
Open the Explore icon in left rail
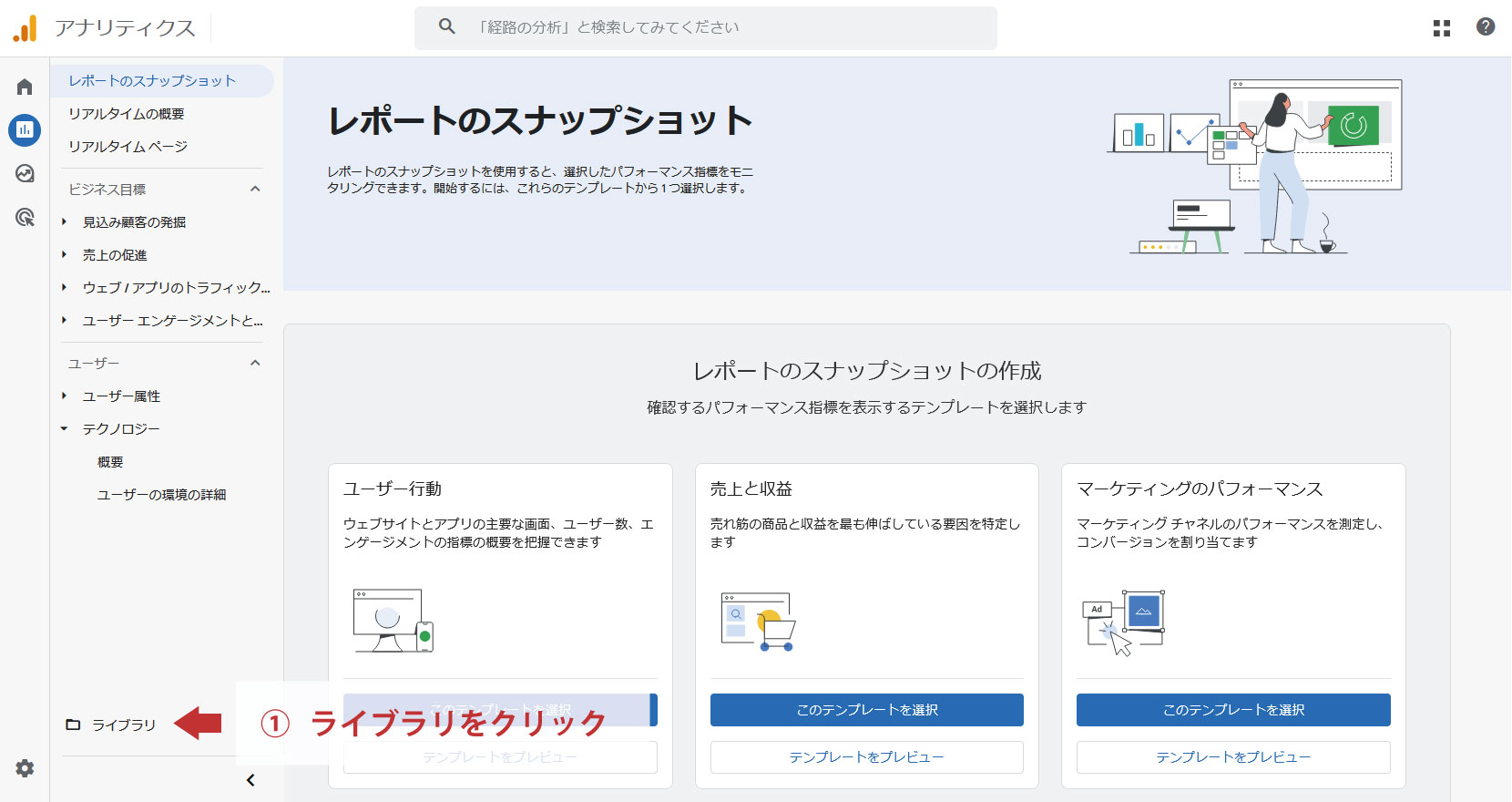(25, 173)
